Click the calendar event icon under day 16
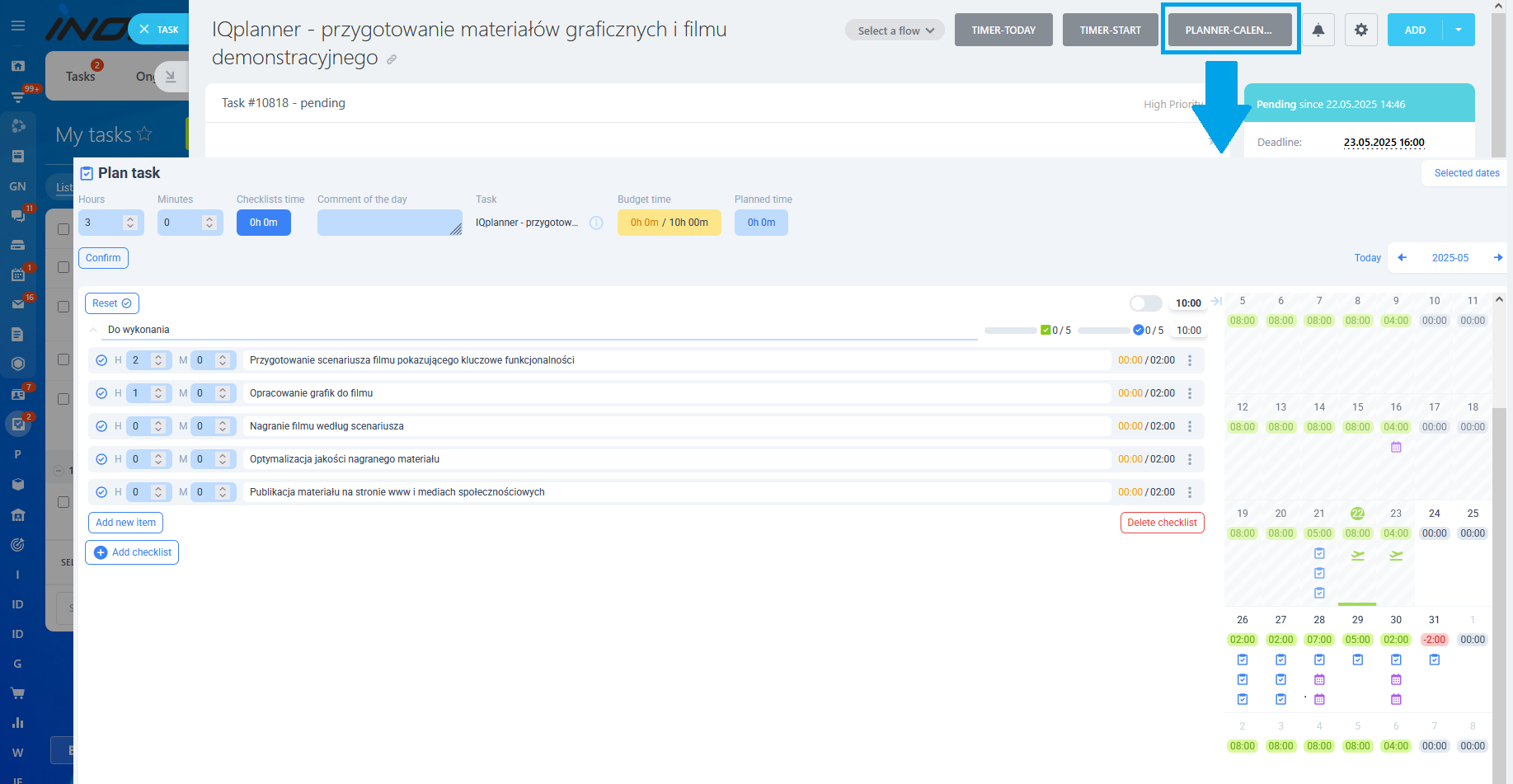This screenshot has height=784, width=1513. [1396, 447]
